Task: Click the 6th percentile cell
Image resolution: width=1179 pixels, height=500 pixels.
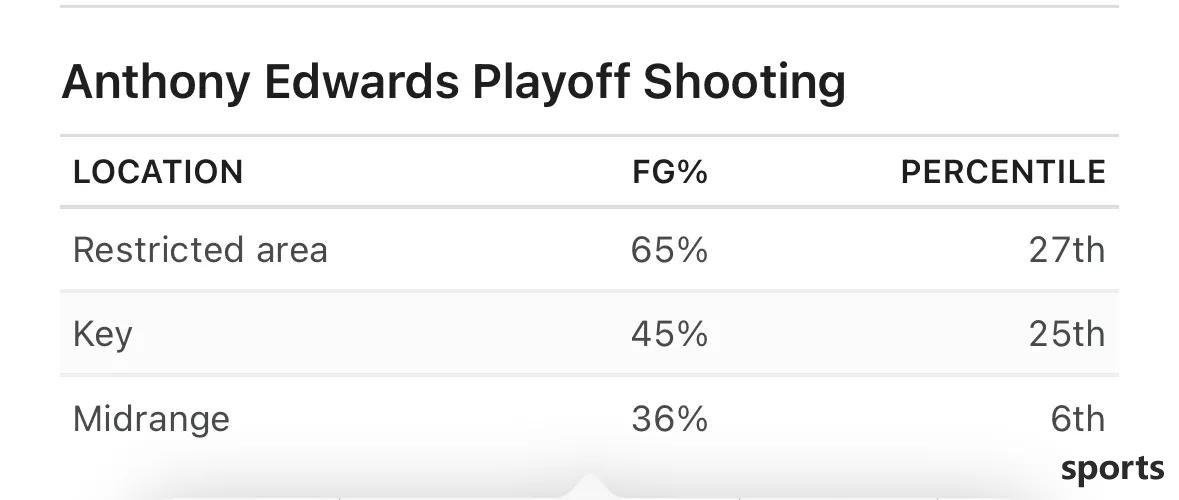Action: tap(1078, 418)
